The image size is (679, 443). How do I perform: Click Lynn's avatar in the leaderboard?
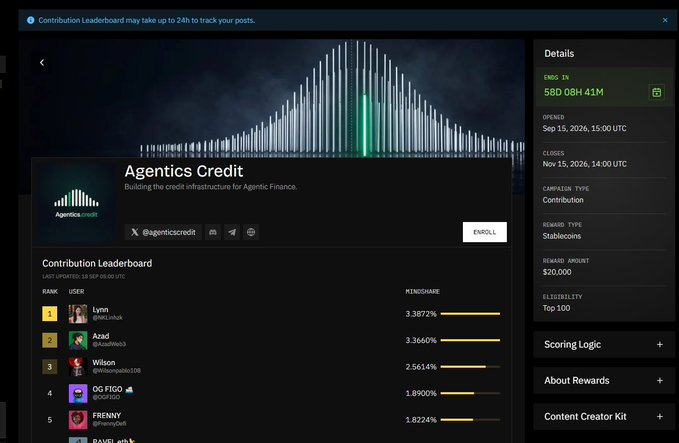point(78,314)
